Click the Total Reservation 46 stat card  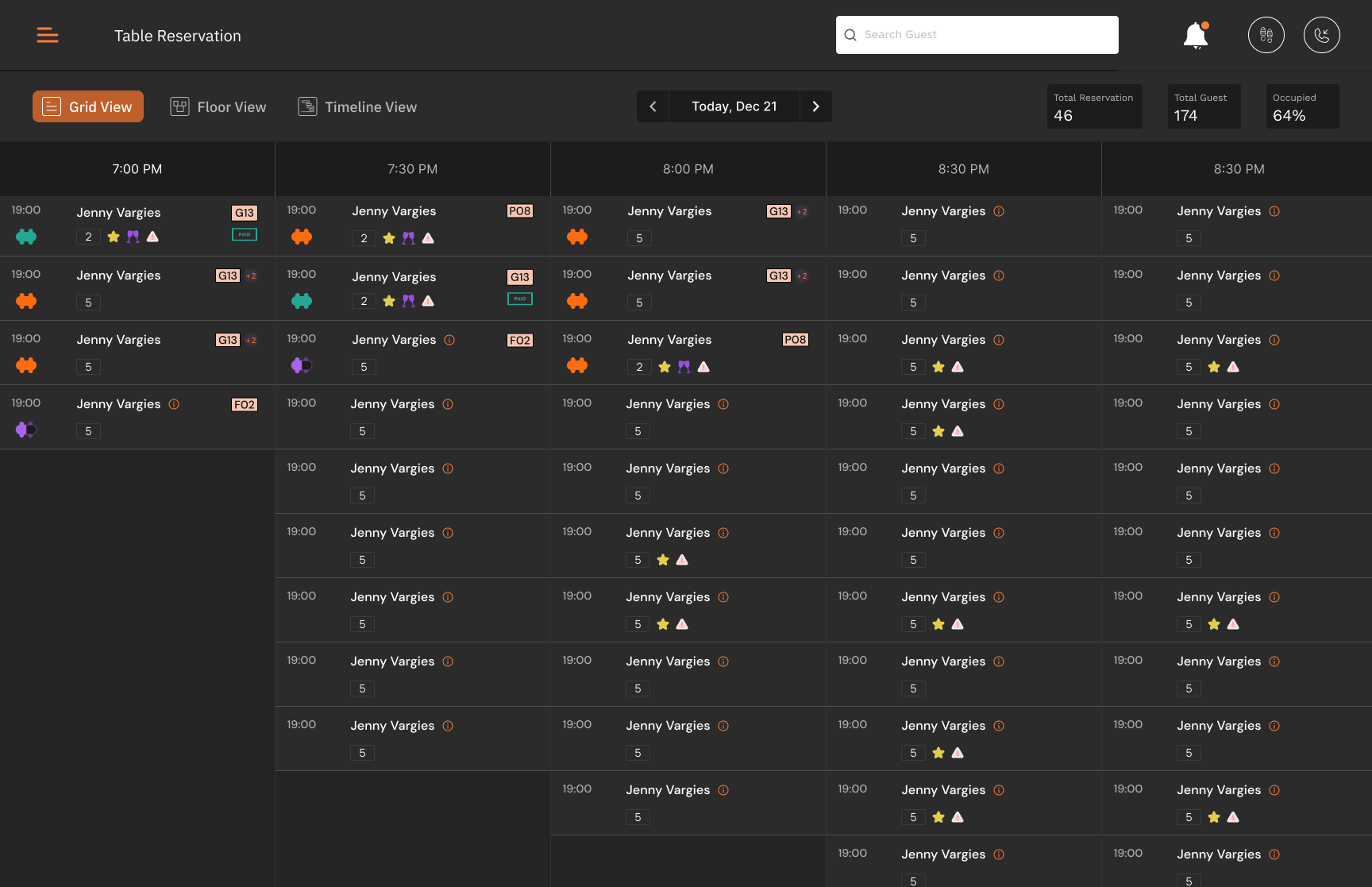(1095, 106)
